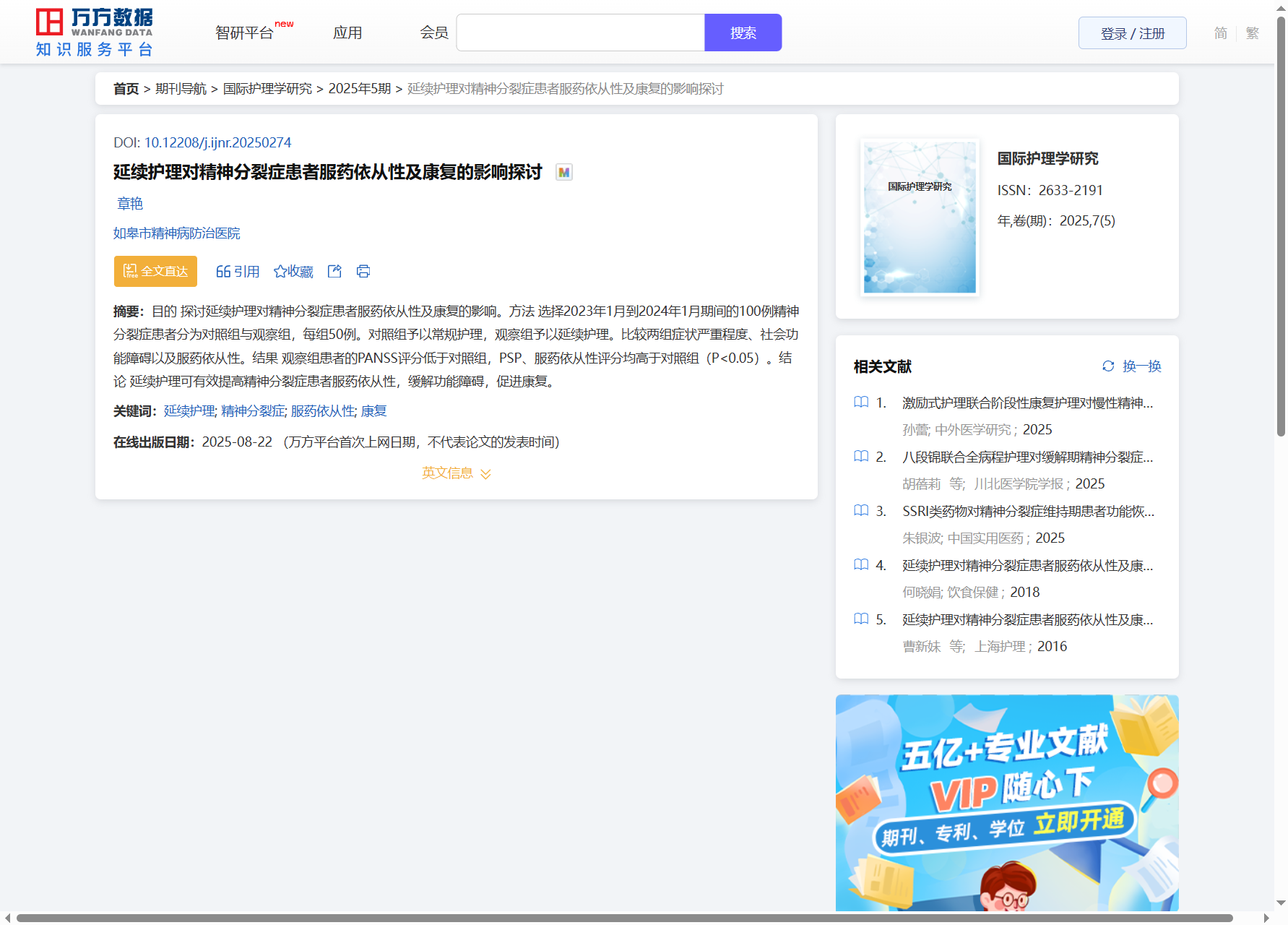Open the 应用 menu item
Image resolution: width=1288 pixels, height=925 pixels.
point(347,33)
